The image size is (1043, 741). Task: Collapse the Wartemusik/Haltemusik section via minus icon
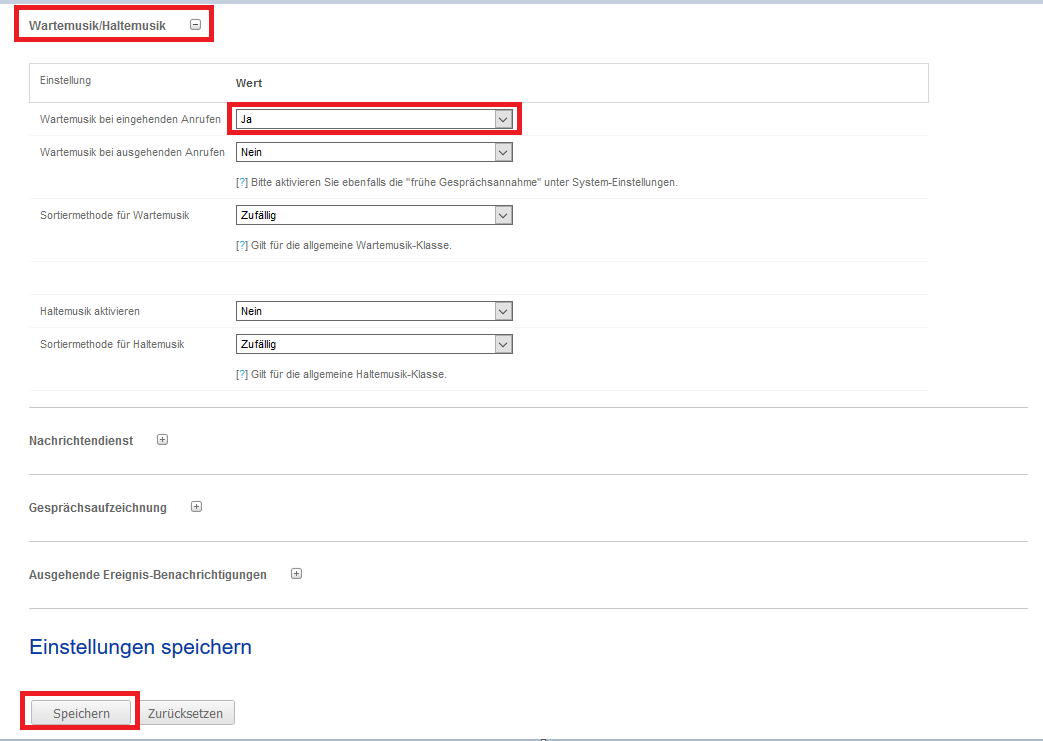[195, 25]
